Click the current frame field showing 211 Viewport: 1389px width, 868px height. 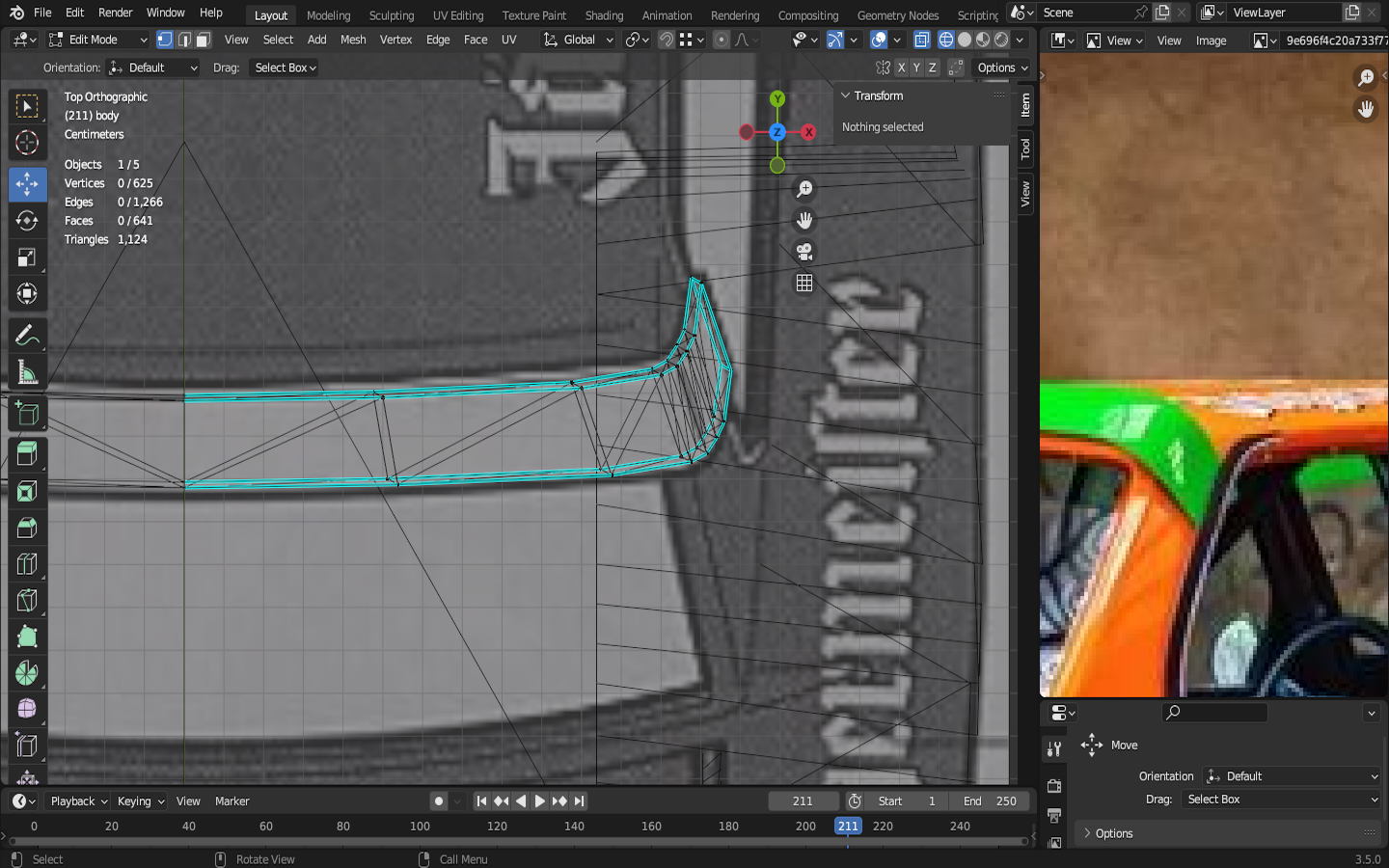(803, 801)
